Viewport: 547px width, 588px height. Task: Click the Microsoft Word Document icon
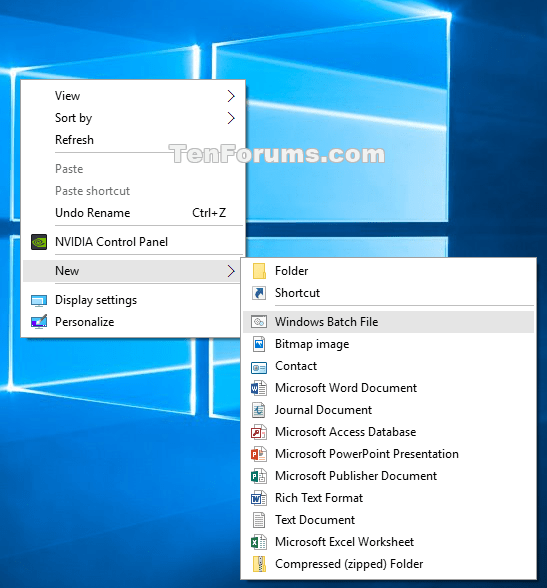tap(259, 388)
